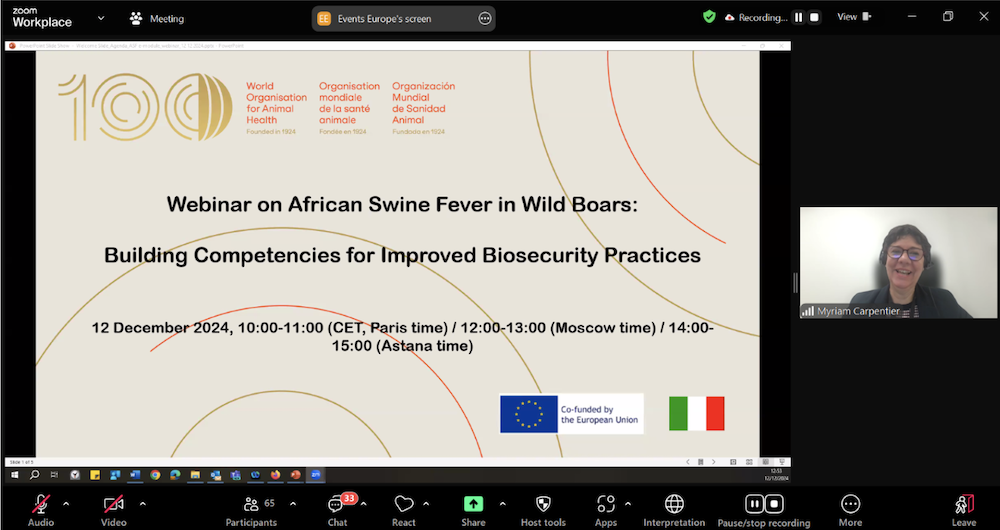Expand video options arrow next to Video

(x=142, y=503)
